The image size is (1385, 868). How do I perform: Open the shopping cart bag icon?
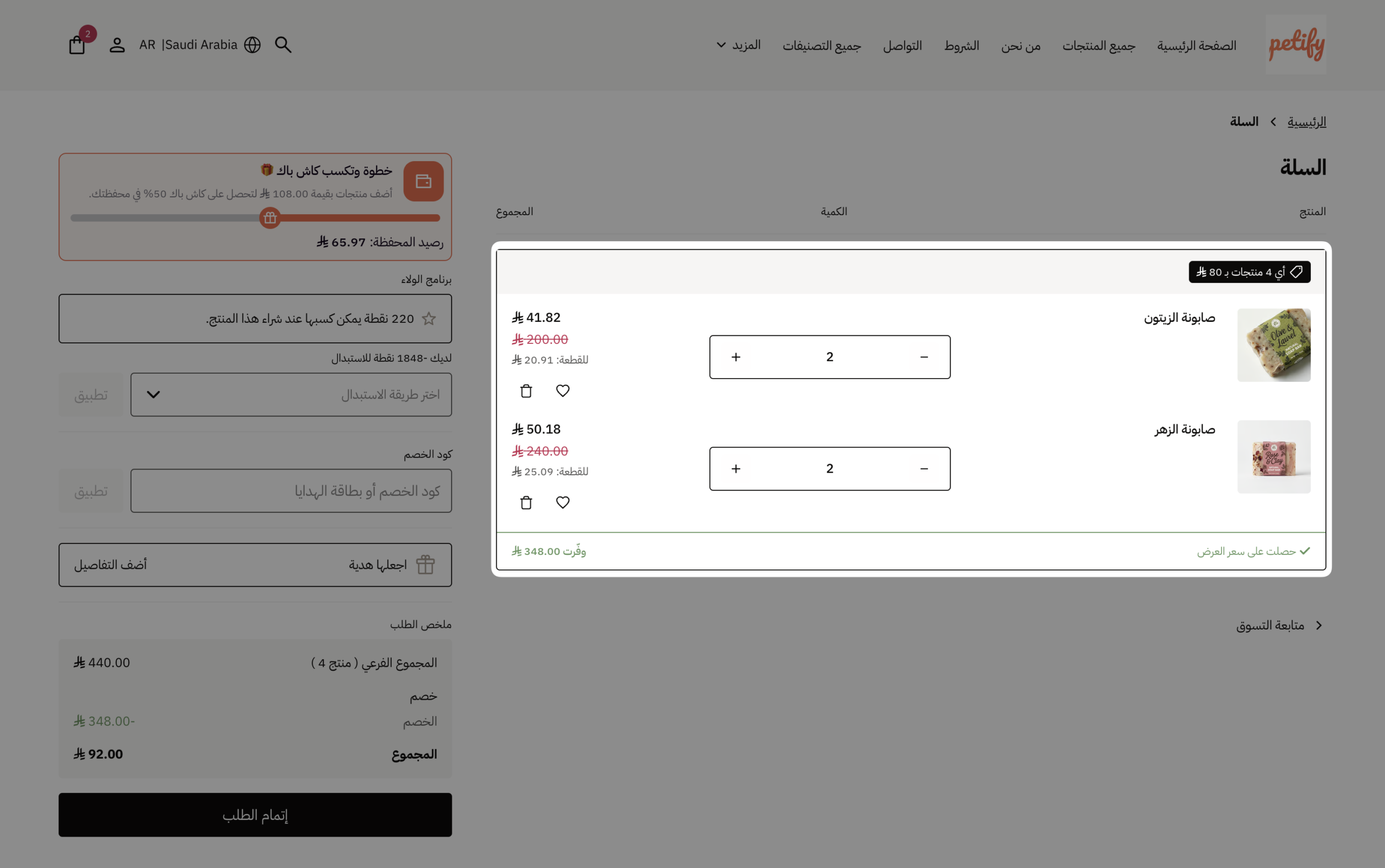[77, 45]
